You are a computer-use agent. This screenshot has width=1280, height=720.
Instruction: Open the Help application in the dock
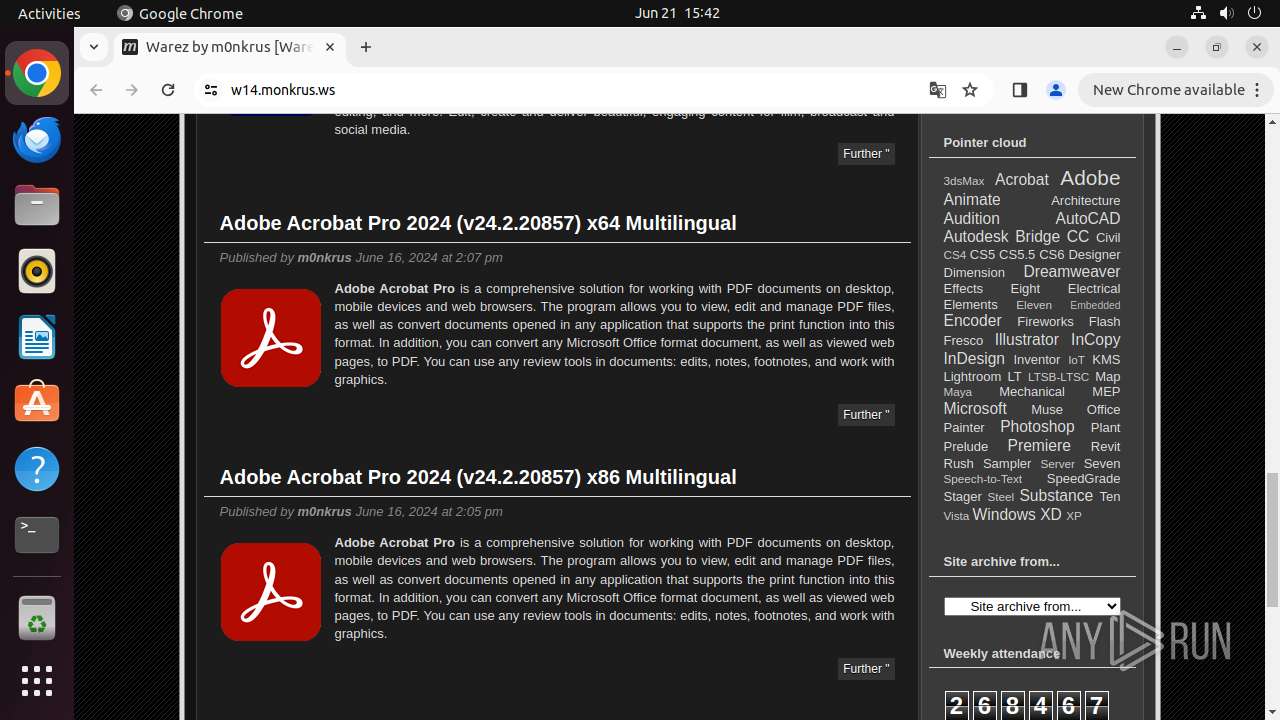[x=37, y=469]
